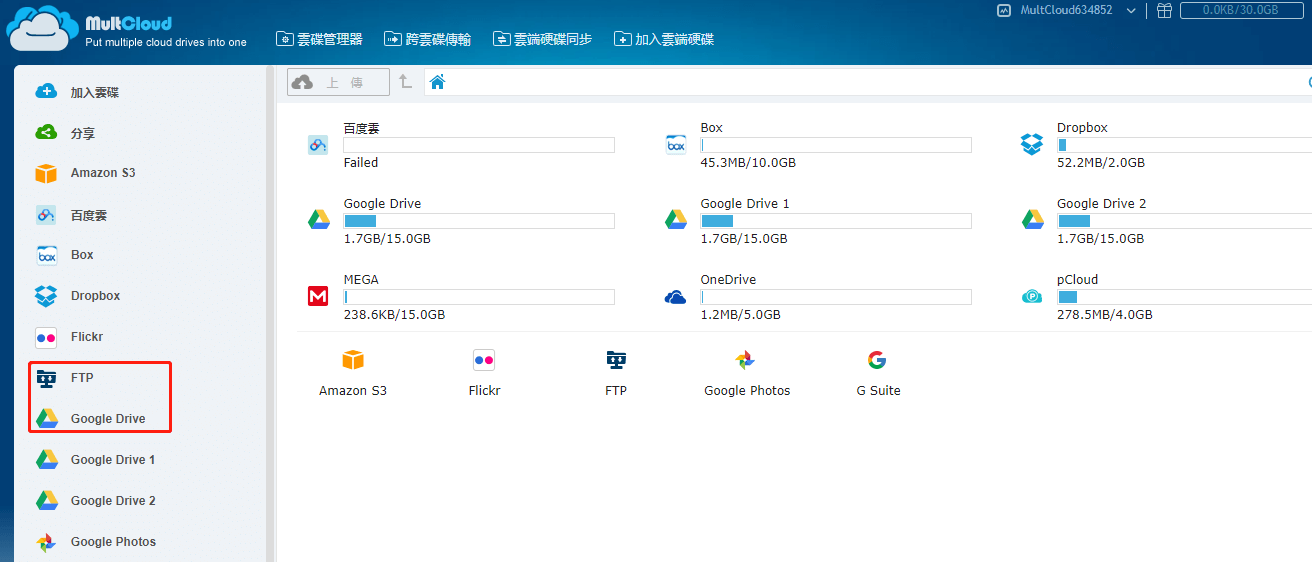Click the MEGA drive icon in main panel
1312x562 pixels.
318,296
